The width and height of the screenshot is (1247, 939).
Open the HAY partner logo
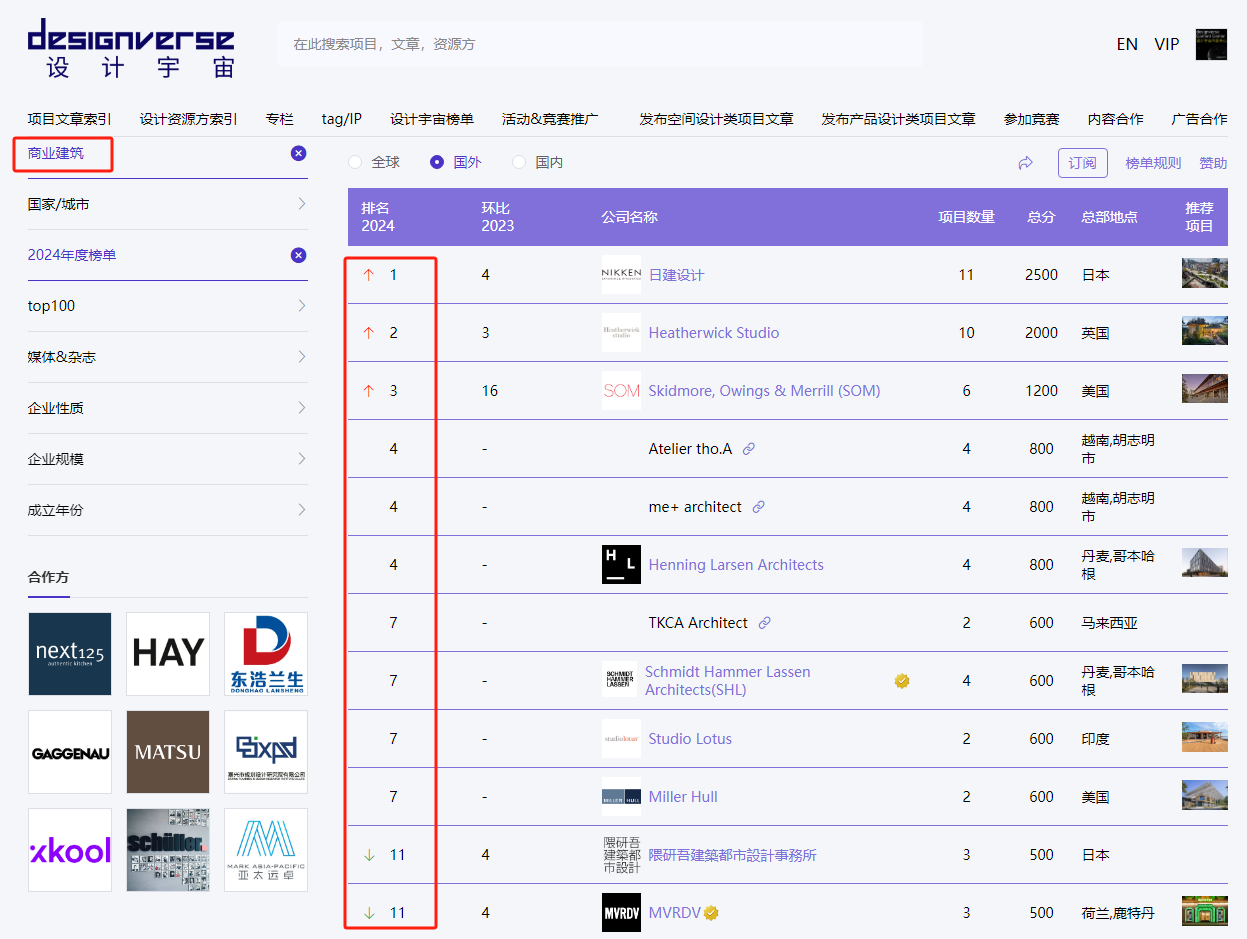point(168,654)
